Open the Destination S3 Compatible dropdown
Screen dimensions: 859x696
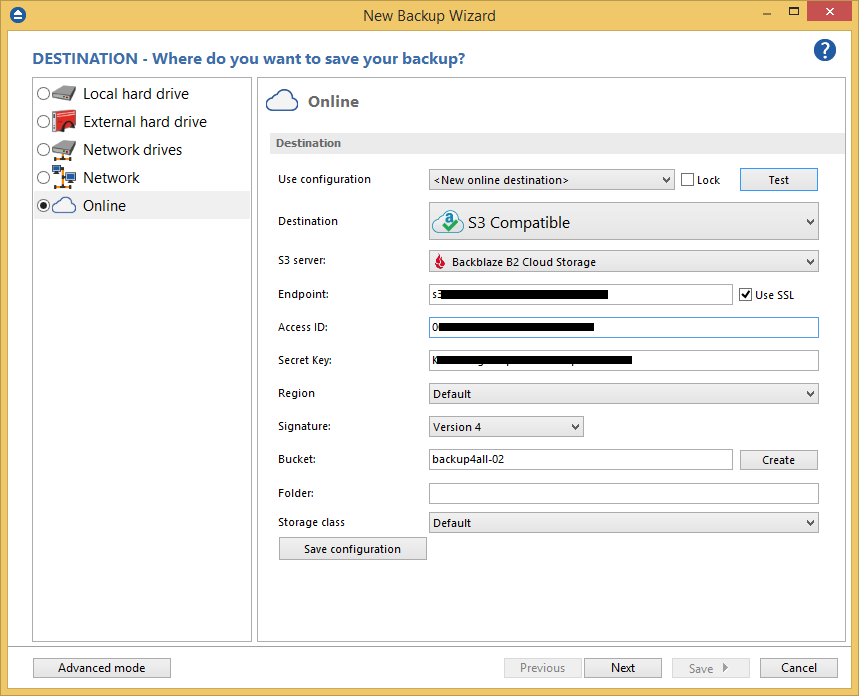point(623,221)
